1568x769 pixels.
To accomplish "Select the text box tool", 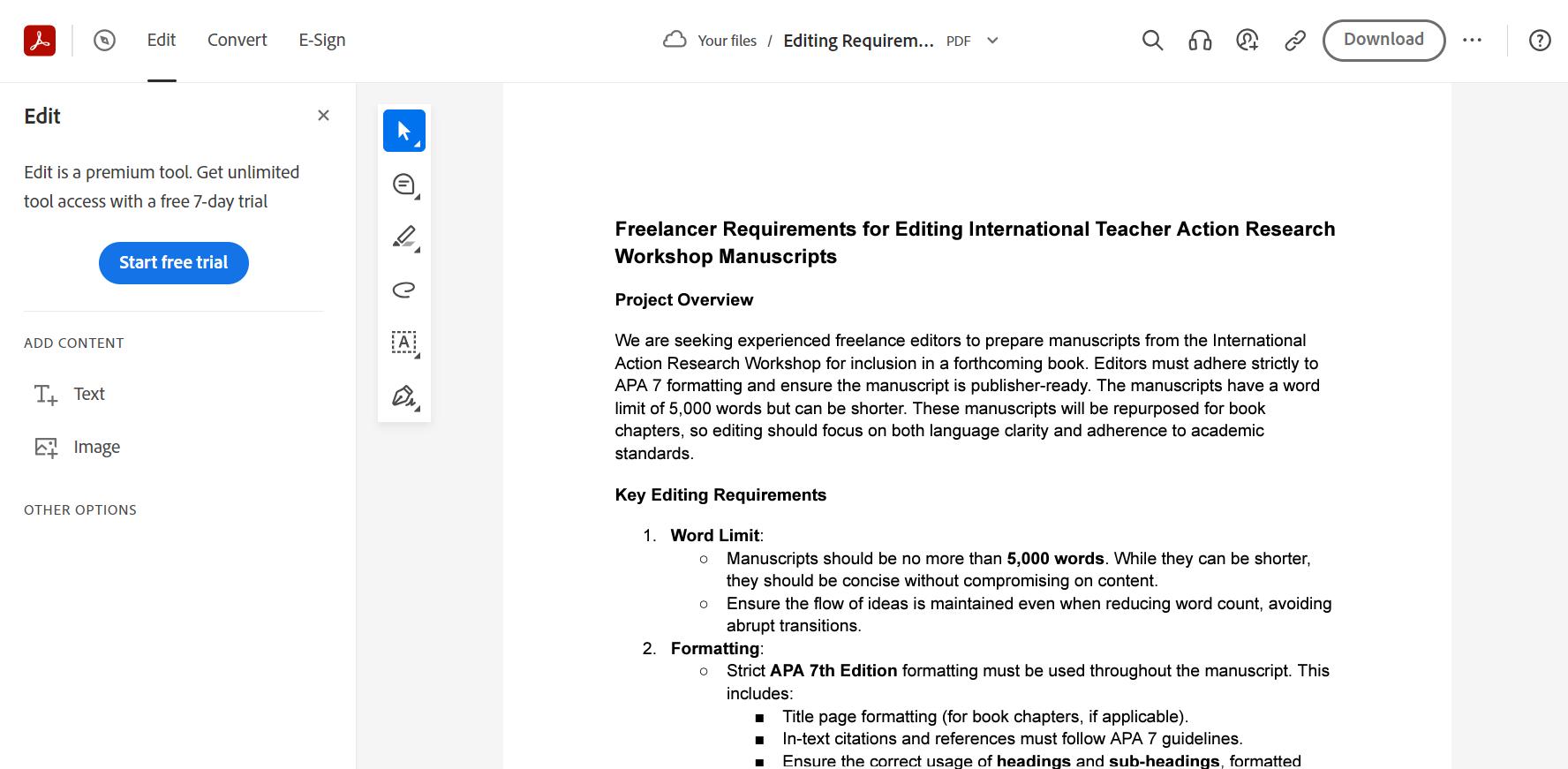I will pyautogui.click(x=404, y=343).
